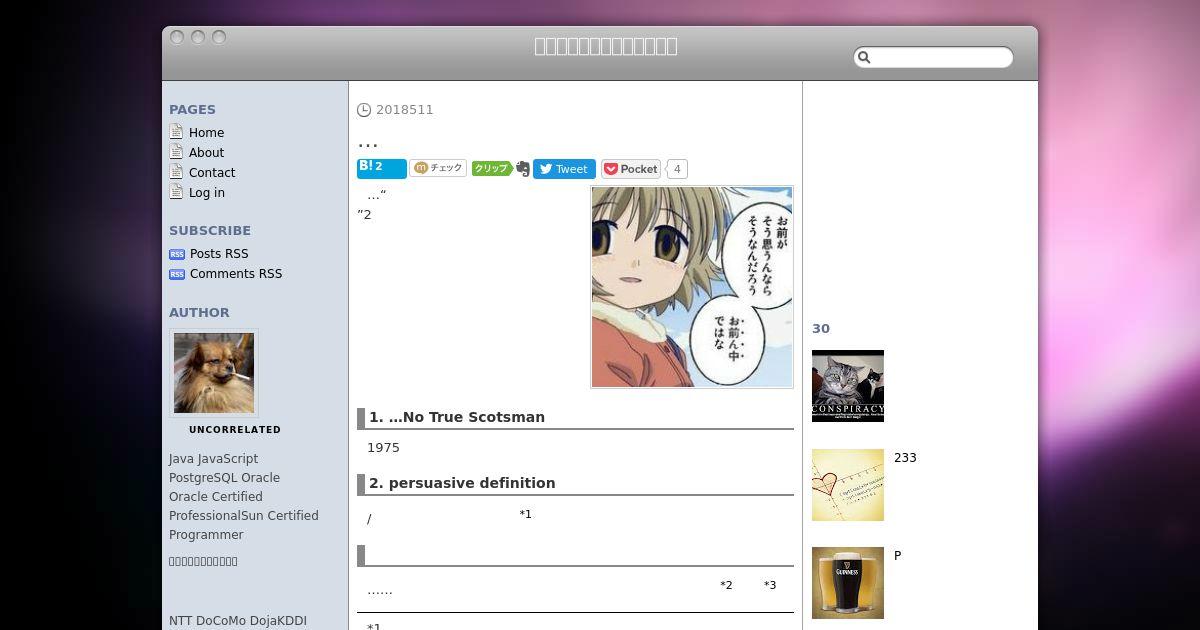This screenshot has width=1200, height=630.
Task: Click the RSS icon beside Posts RSS
Action: point(177,254)
